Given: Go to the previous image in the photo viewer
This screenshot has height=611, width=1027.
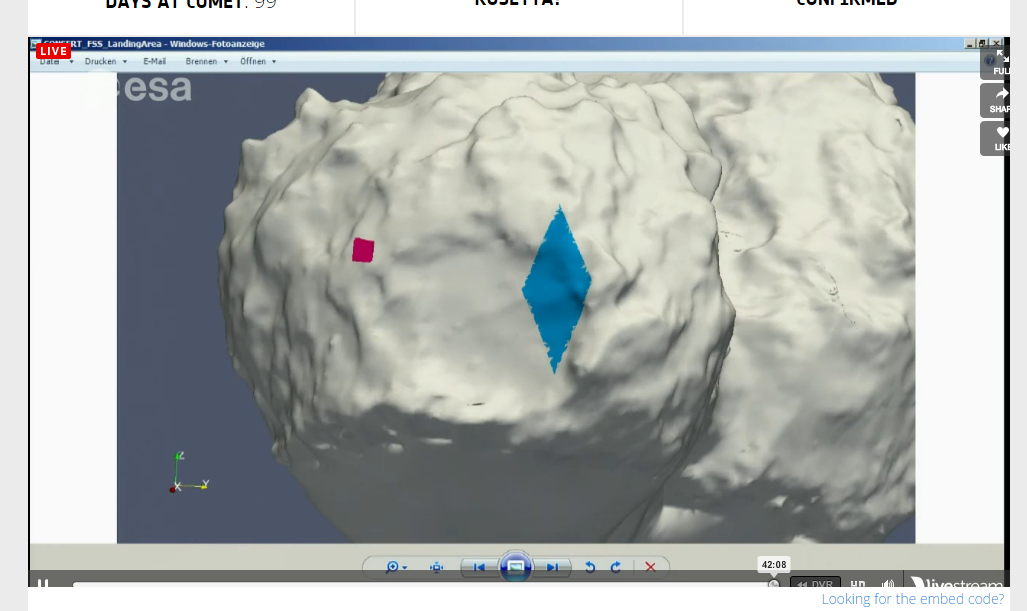Looking at the screenshot, I should (479, 567).
